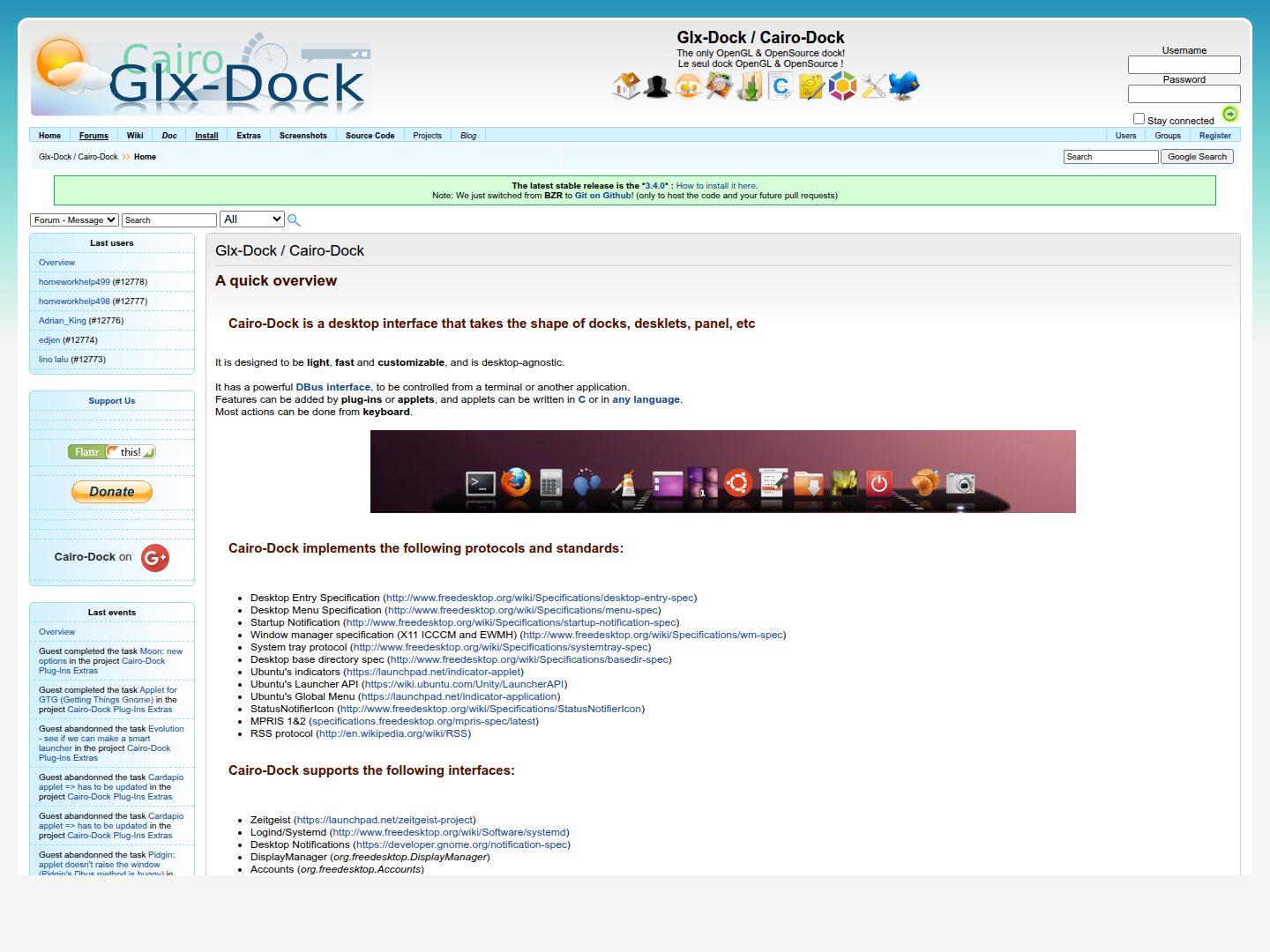The height and width of the screenshot is (952, 1270).
Task: Open the systemtray-spec URL link
Action: pyautogui.click(x=501, y=647)
